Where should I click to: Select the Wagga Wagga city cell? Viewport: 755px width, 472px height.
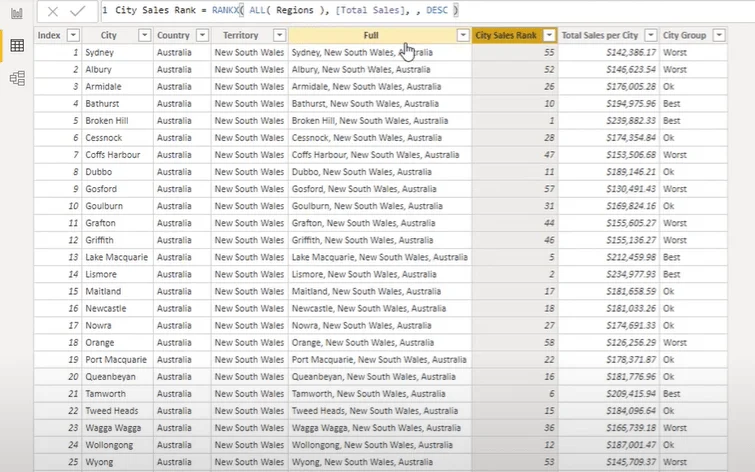(x=117, y=428)
